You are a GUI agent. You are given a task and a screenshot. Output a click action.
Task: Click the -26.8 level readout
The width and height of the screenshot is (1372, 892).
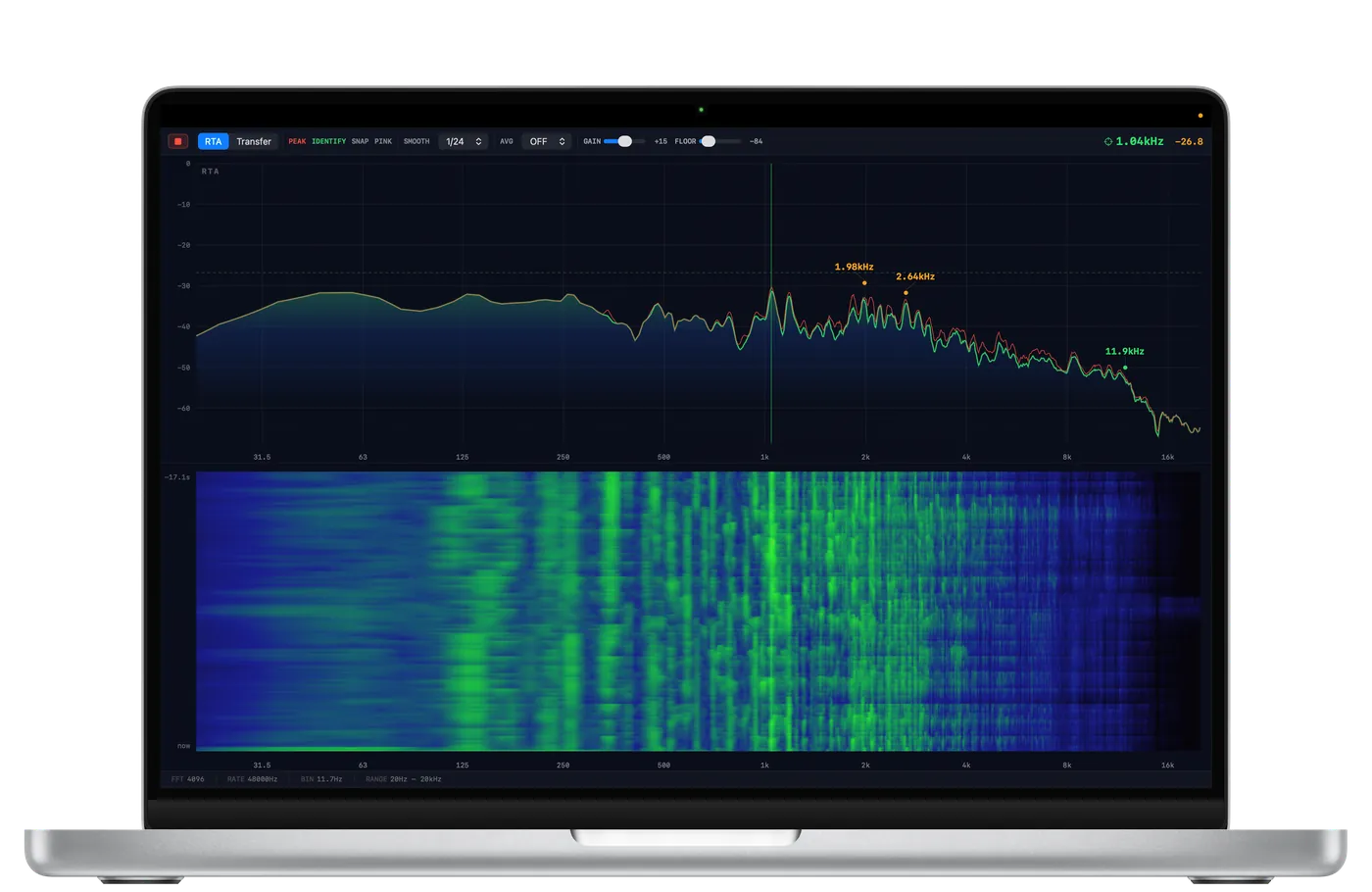[x=1189, y=141]
